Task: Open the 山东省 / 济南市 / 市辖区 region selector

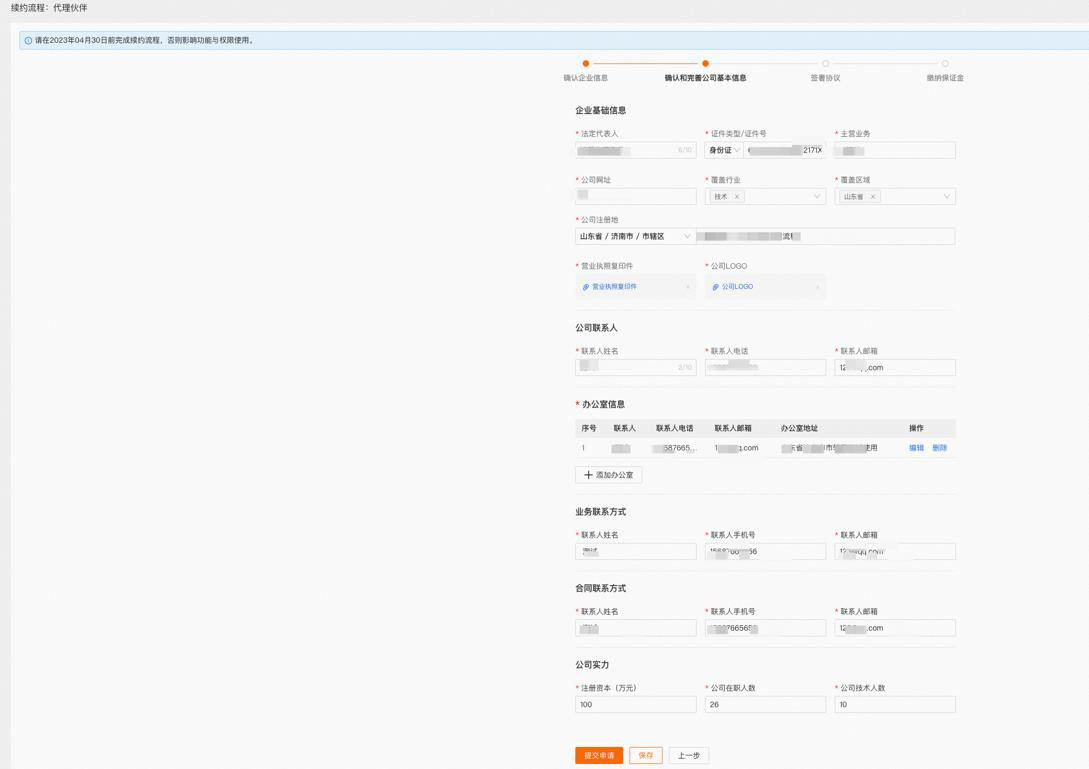Action: pos(635,236)
